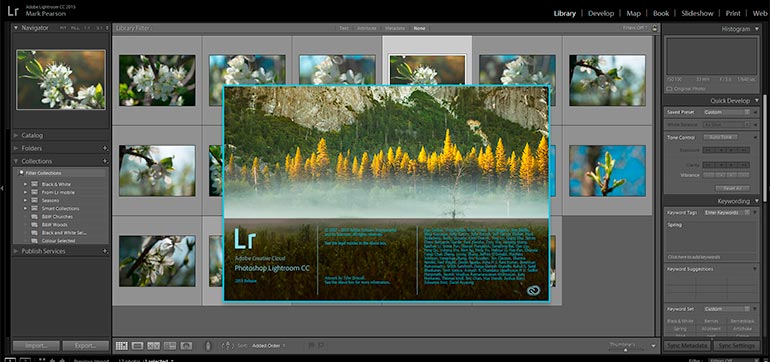Click the Creative Cloud logo on splash screen

[533, 290]
